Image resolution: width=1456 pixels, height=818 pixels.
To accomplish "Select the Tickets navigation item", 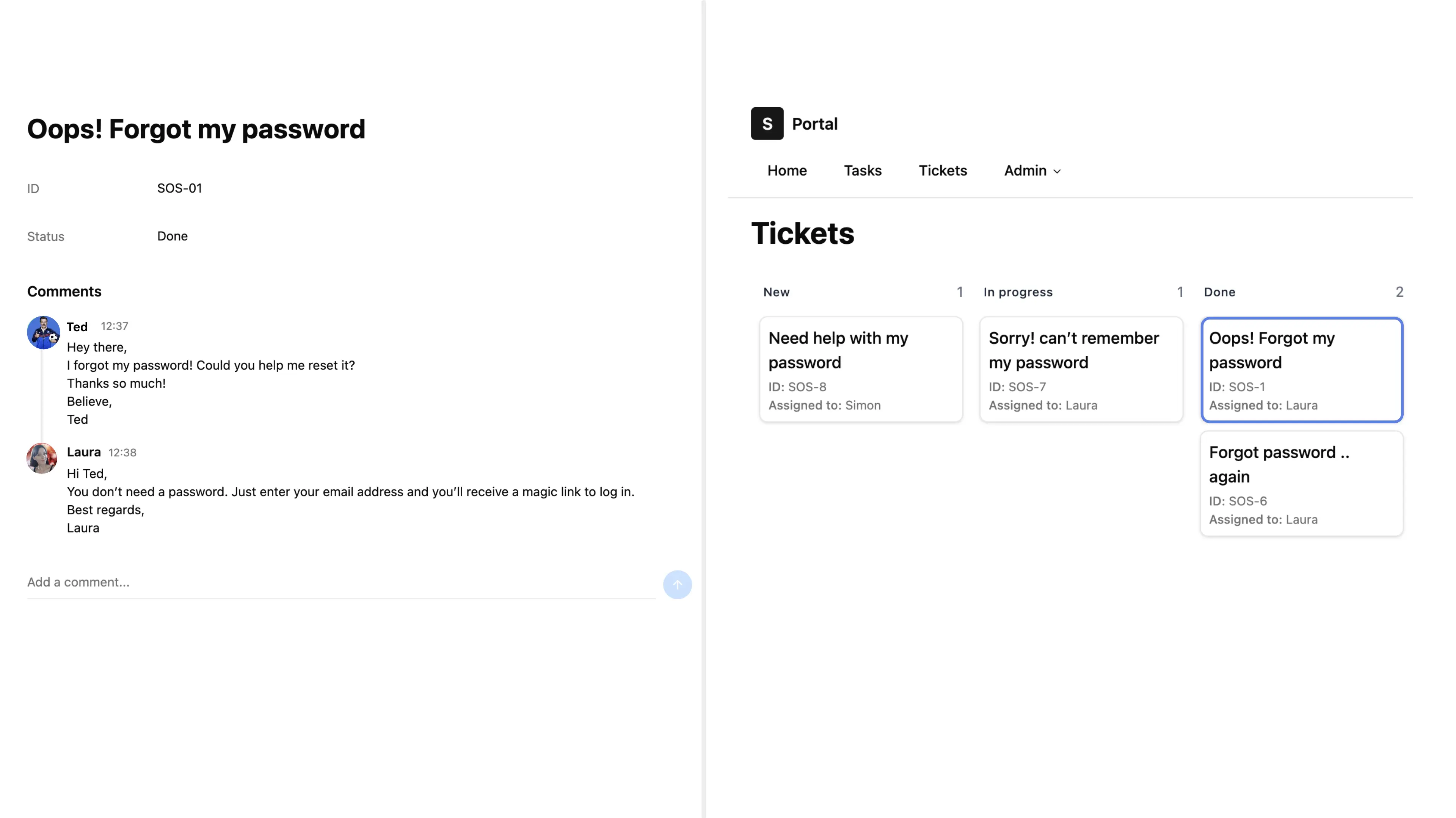I will tap(942, 171).
